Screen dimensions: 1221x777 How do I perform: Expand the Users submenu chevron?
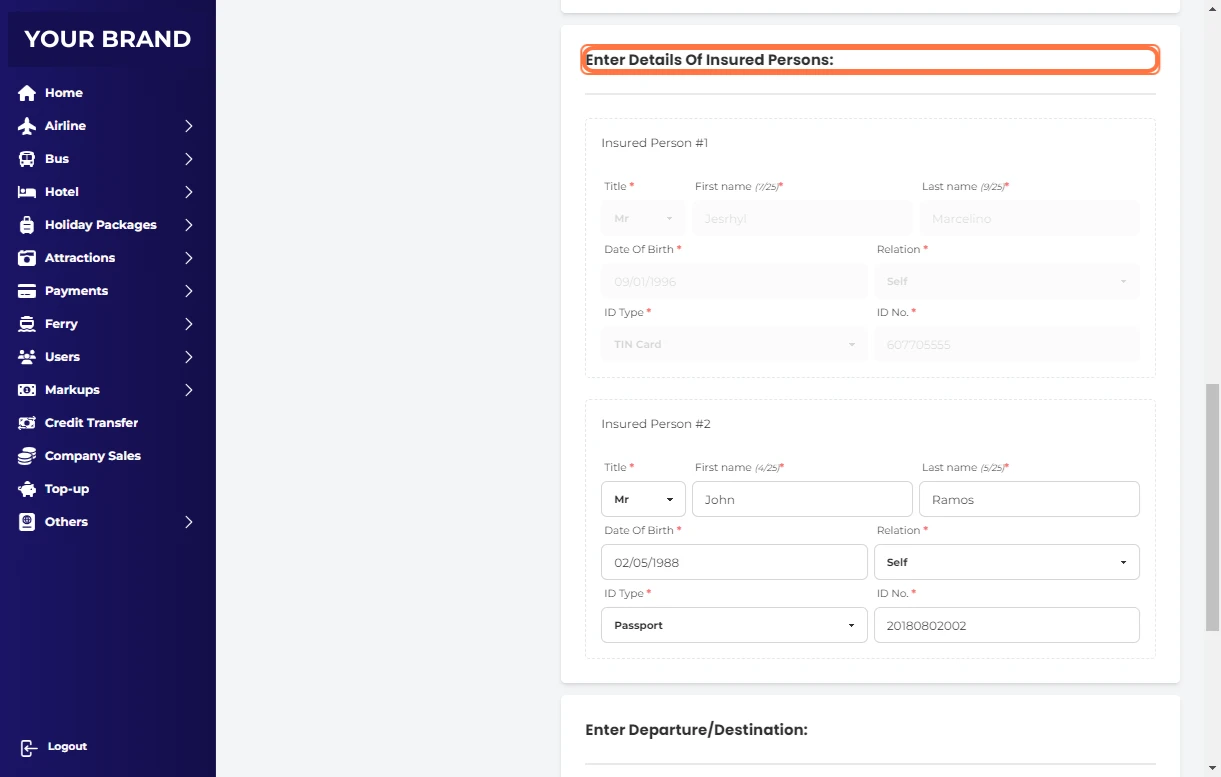[188, 357]
